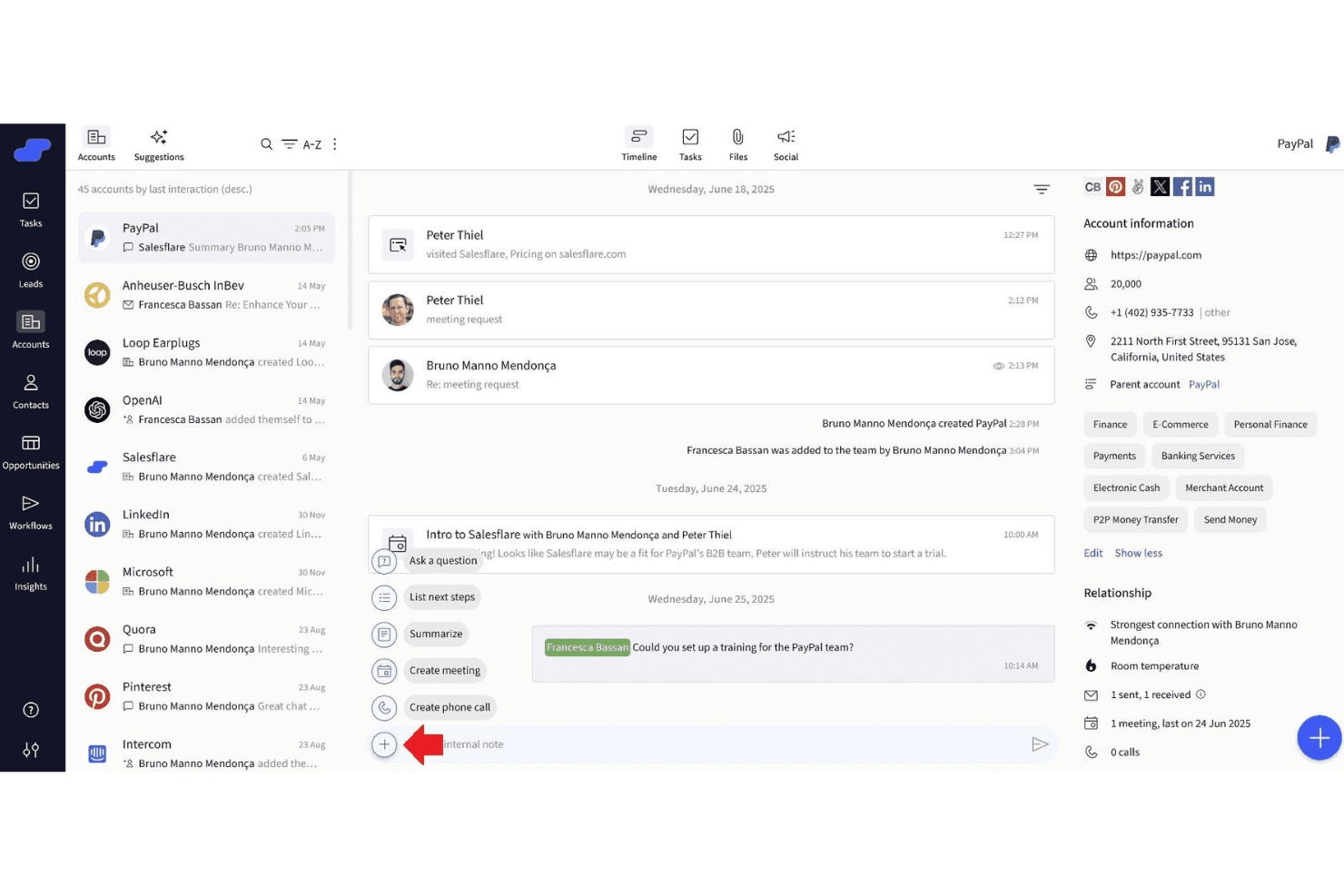Click the help question mark icon
1344x896 pixels.
[x=31, y=710]
